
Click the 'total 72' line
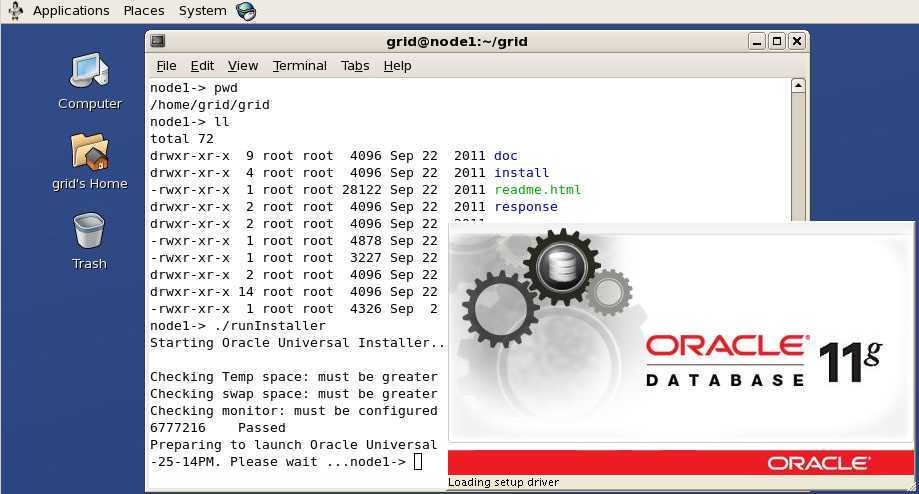coord(182,139)
